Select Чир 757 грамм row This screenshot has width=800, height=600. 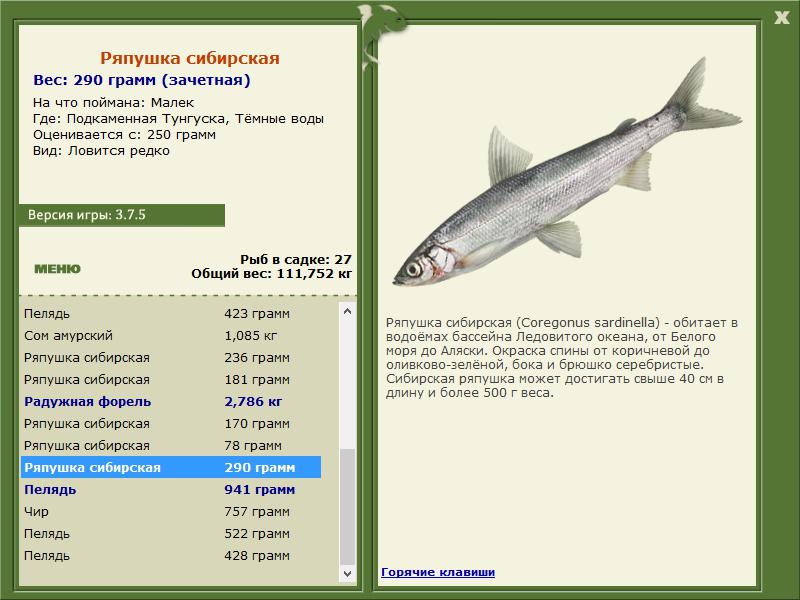[171, 511]
